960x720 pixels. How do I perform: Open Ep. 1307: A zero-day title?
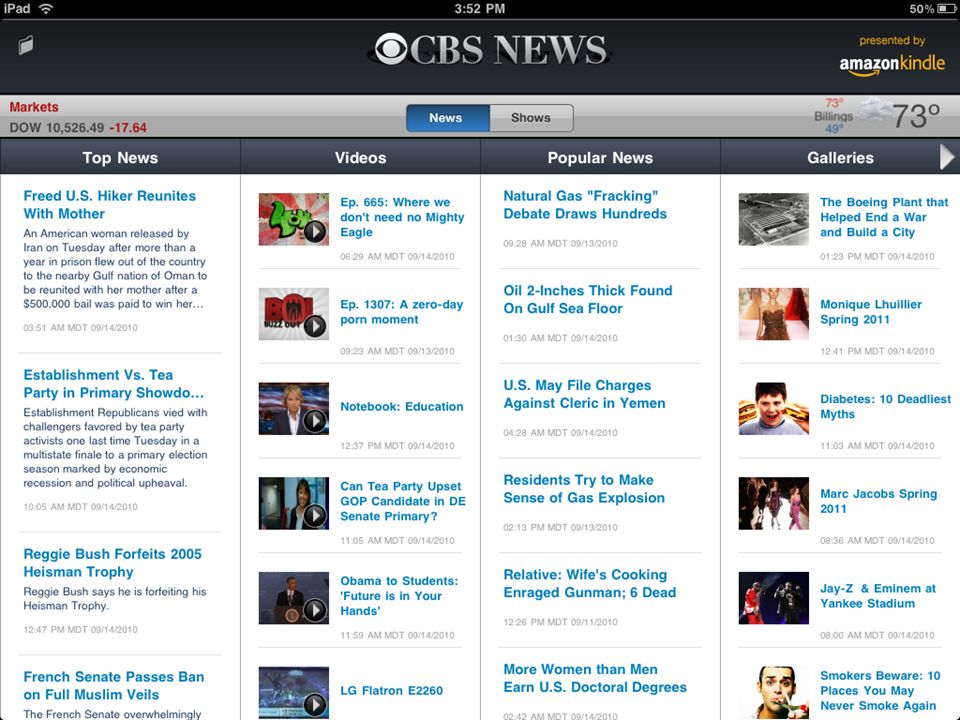coord(401,312)
